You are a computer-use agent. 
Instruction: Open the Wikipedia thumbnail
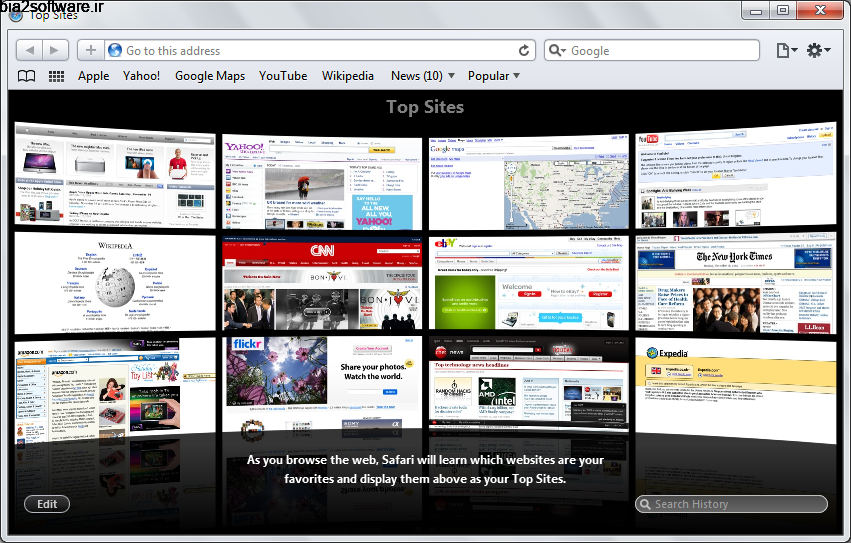click(114, 283)
